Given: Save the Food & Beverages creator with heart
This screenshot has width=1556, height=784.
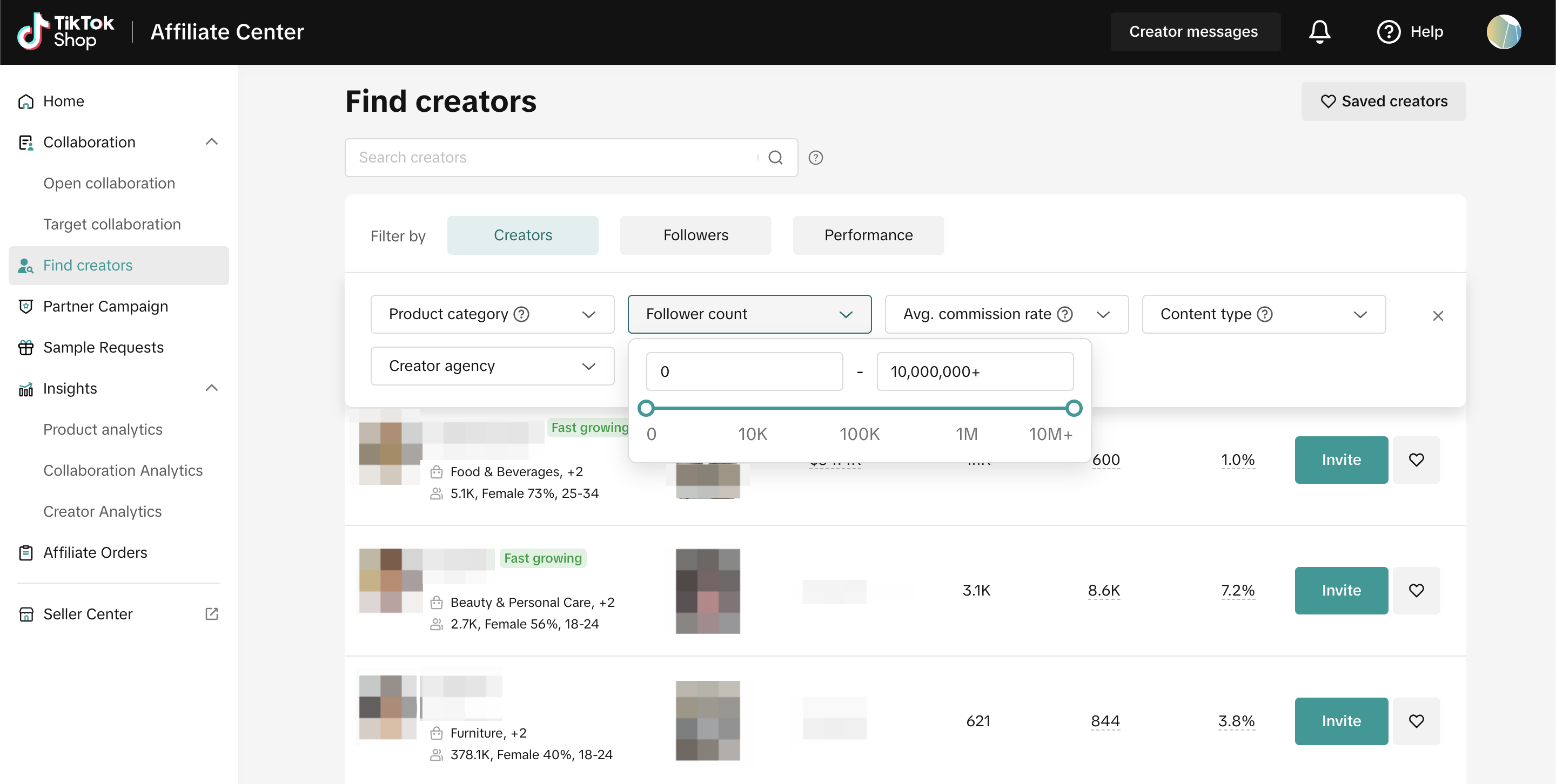Looking at the screenshot, I should pos(1416,460).
